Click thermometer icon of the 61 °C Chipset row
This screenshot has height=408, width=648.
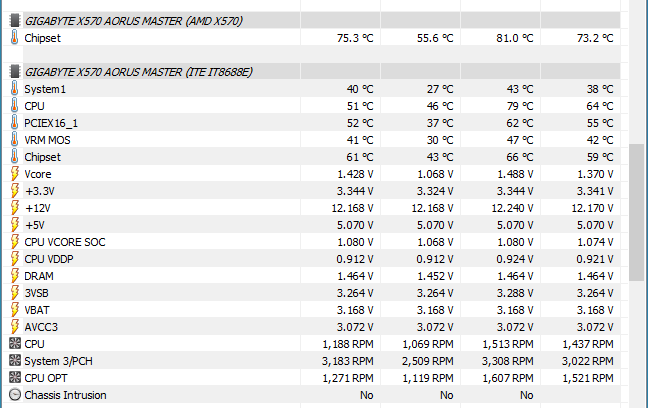click(x=14, y=157)
